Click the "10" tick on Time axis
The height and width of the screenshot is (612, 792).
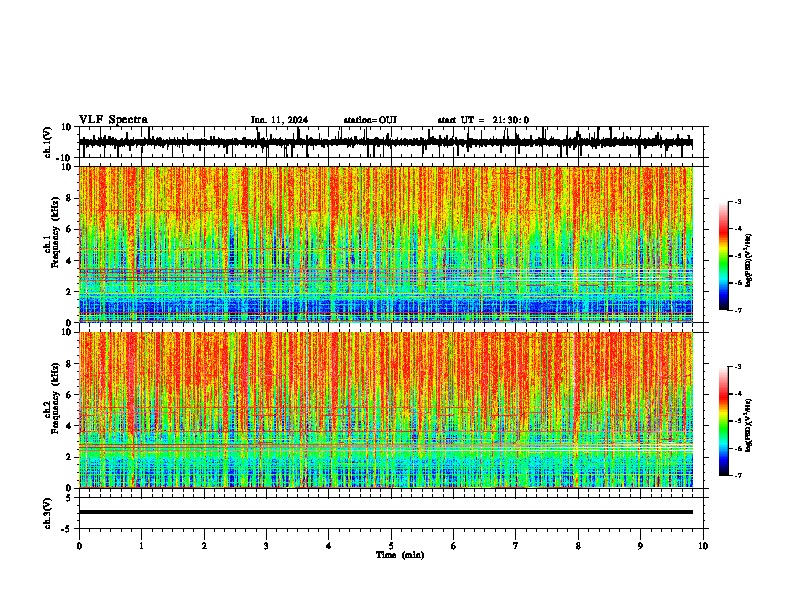(x=703, y=546)
